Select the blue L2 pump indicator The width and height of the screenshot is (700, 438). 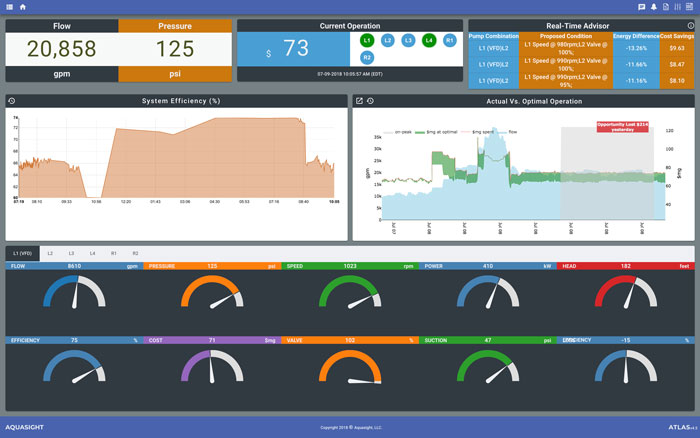[x=388, y=40]
